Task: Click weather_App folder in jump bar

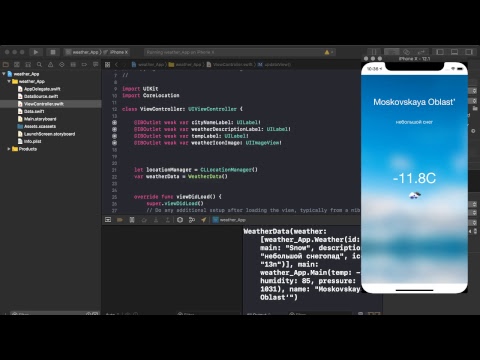Action: 185,65
